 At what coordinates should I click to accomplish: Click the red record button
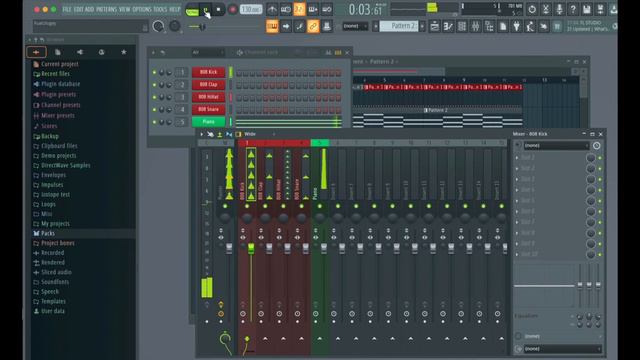click(233, 9)
